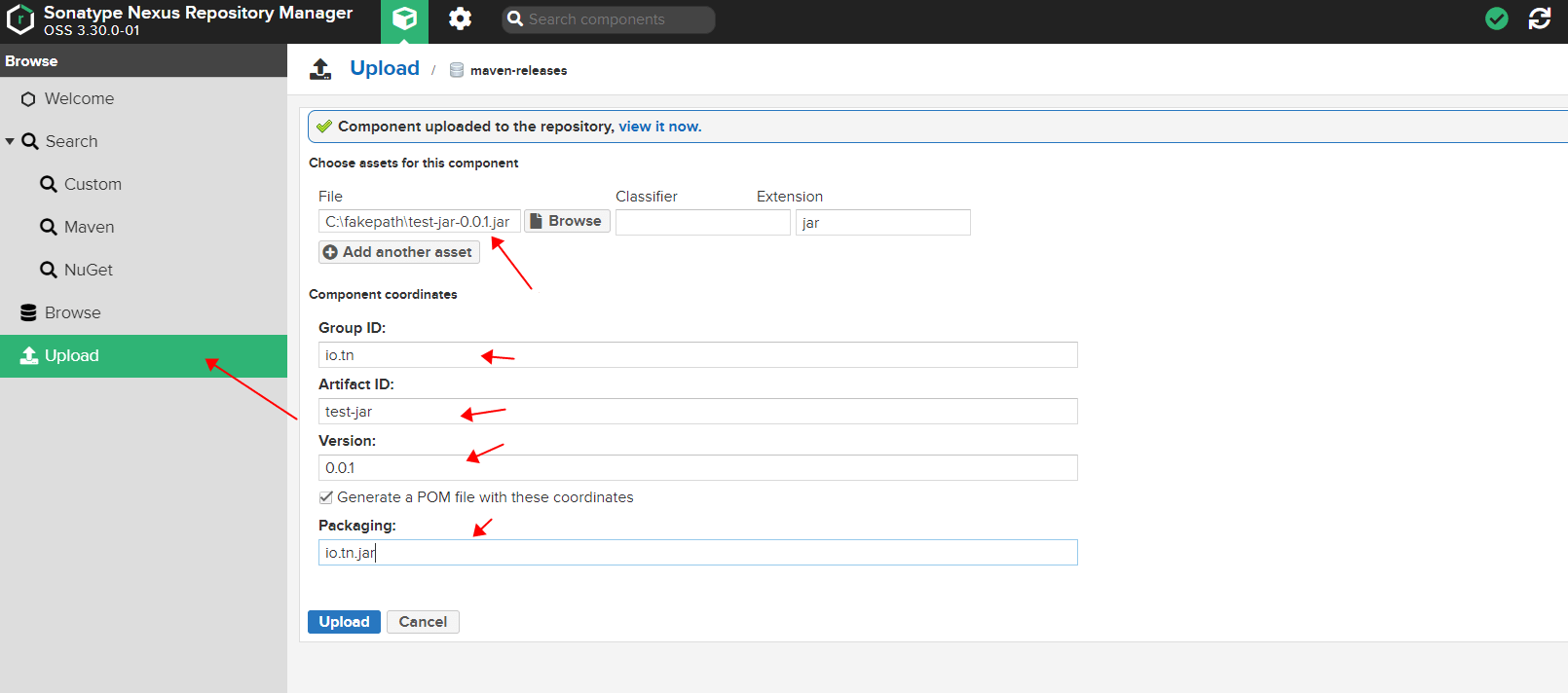Select Search in the sidebar
This screenshot has height=693, width=1568.
point(143,142)
